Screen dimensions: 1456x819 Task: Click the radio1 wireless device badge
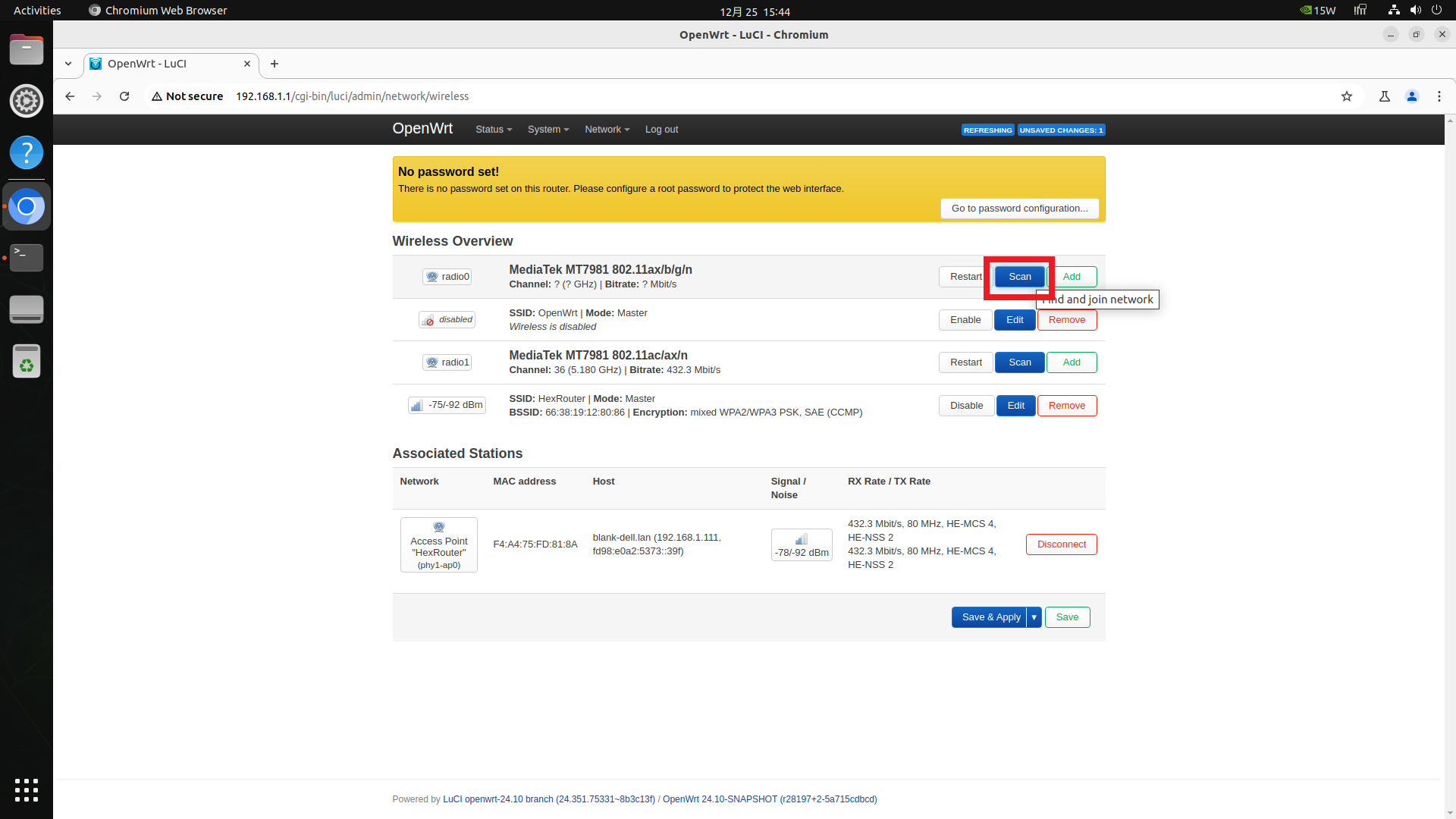[x=447, y=362]
